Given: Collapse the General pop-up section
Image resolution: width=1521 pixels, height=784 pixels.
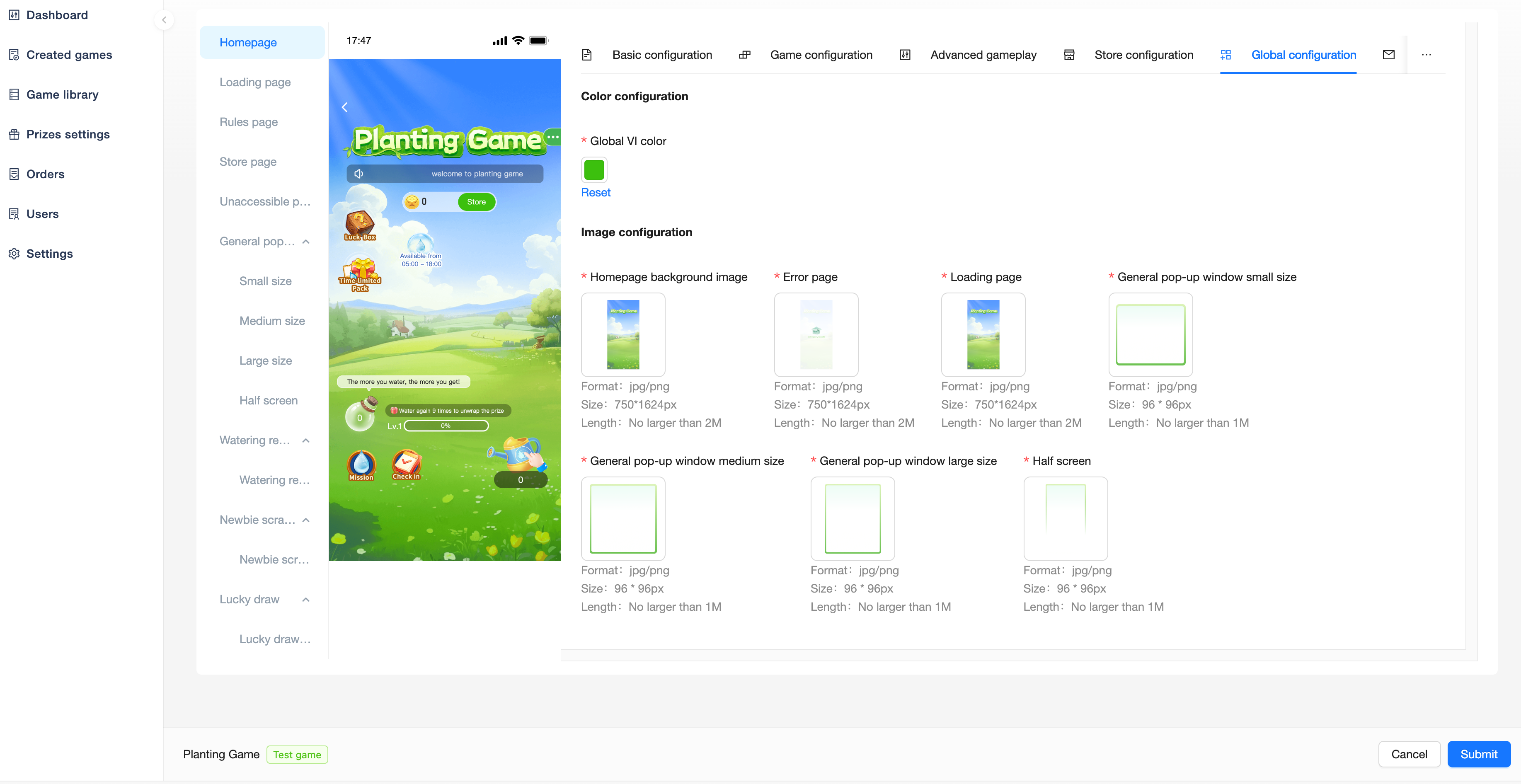Looking at the screenshot, I should 306,242.
